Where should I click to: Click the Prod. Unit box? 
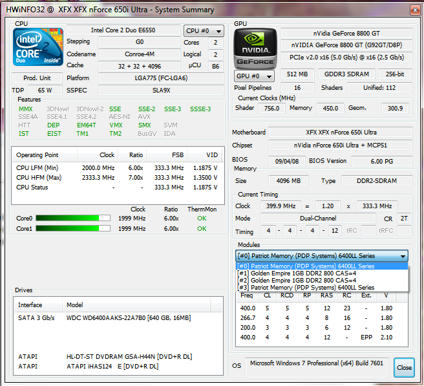tap(37, 78)
